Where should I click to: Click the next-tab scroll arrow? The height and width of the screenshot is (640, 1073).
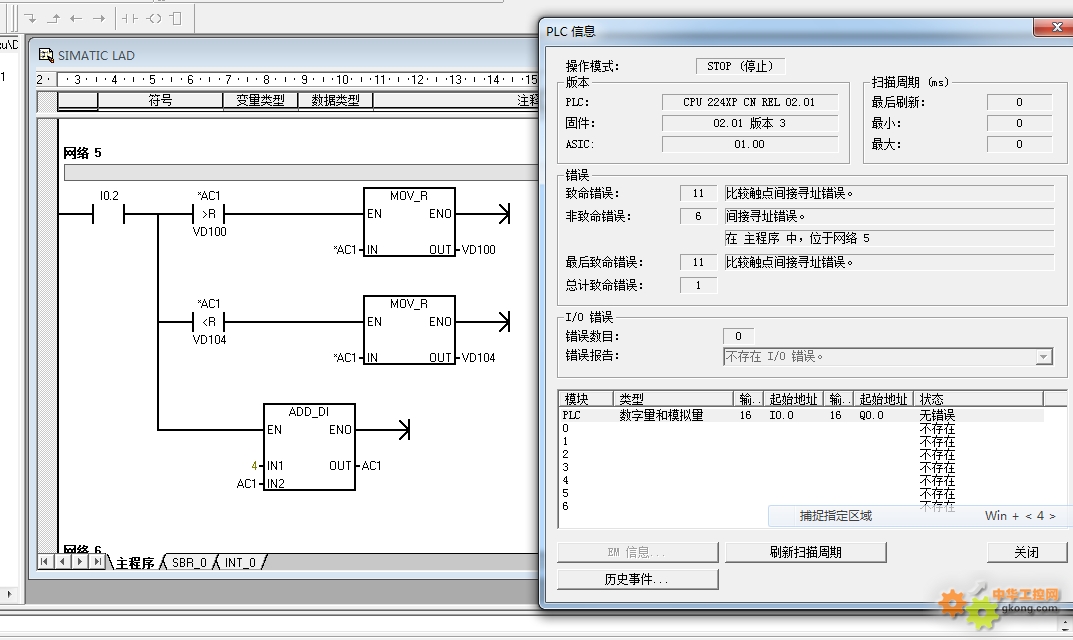click(79, 562)
